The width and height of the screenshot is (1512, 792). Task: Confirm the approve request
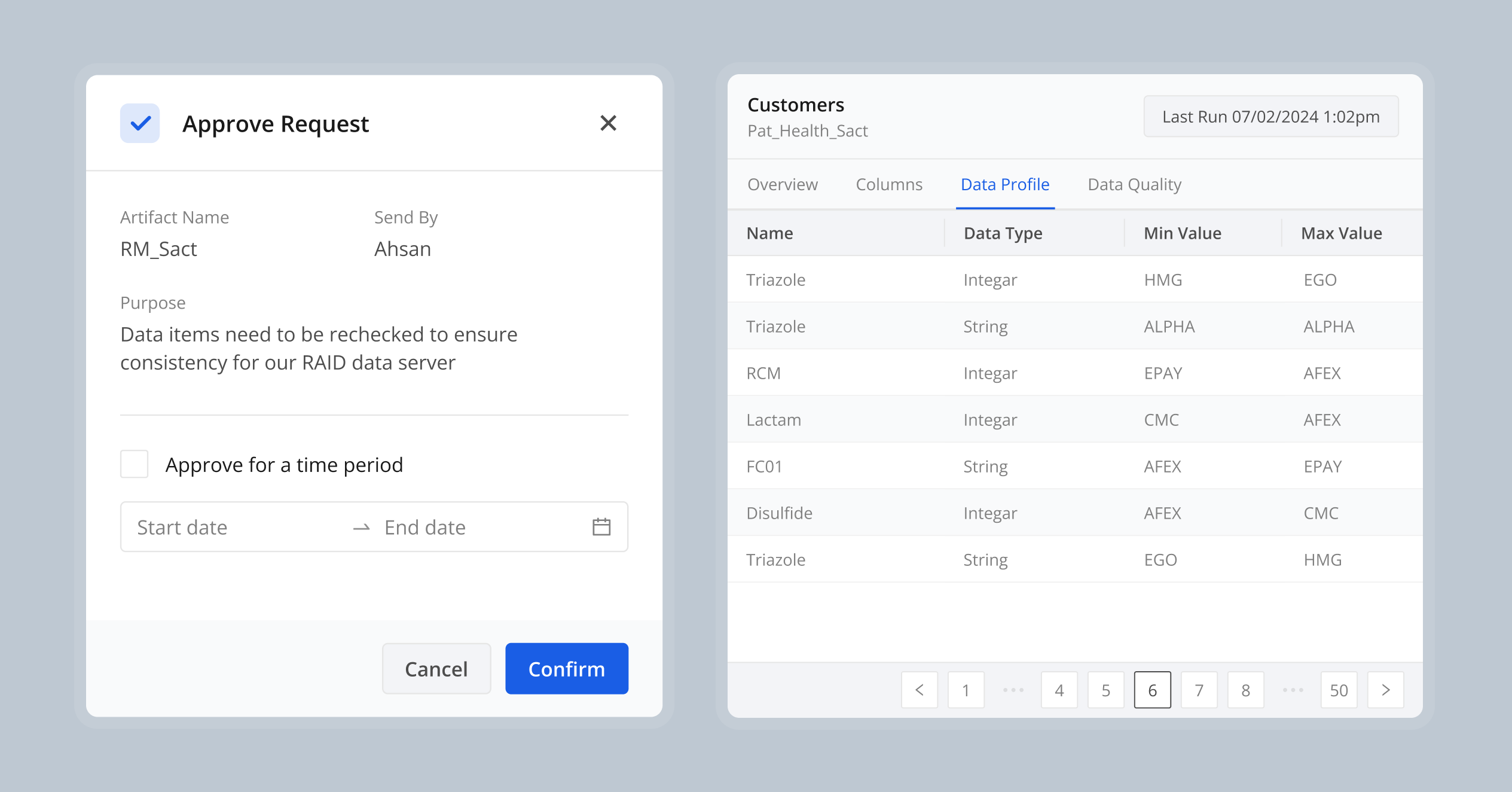[567, 669]
